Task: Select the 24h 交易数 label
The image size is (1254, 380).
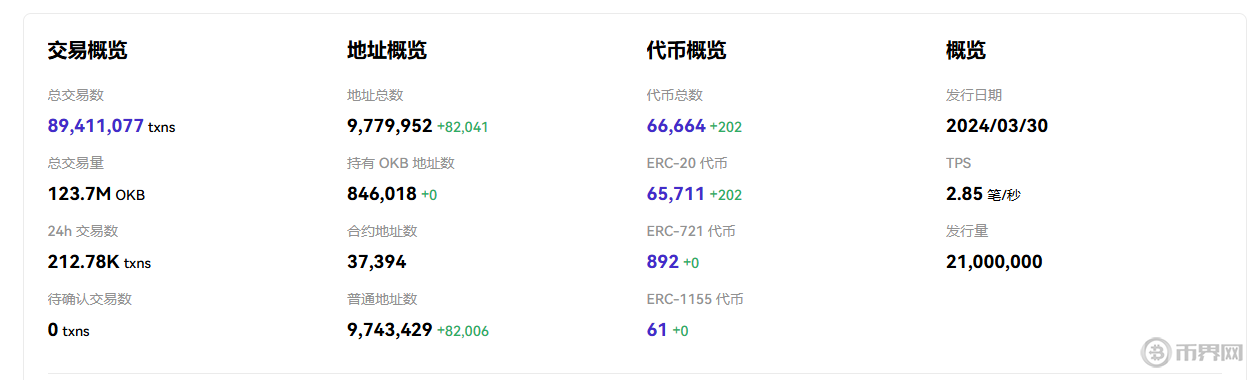Action: click(83, 231)
